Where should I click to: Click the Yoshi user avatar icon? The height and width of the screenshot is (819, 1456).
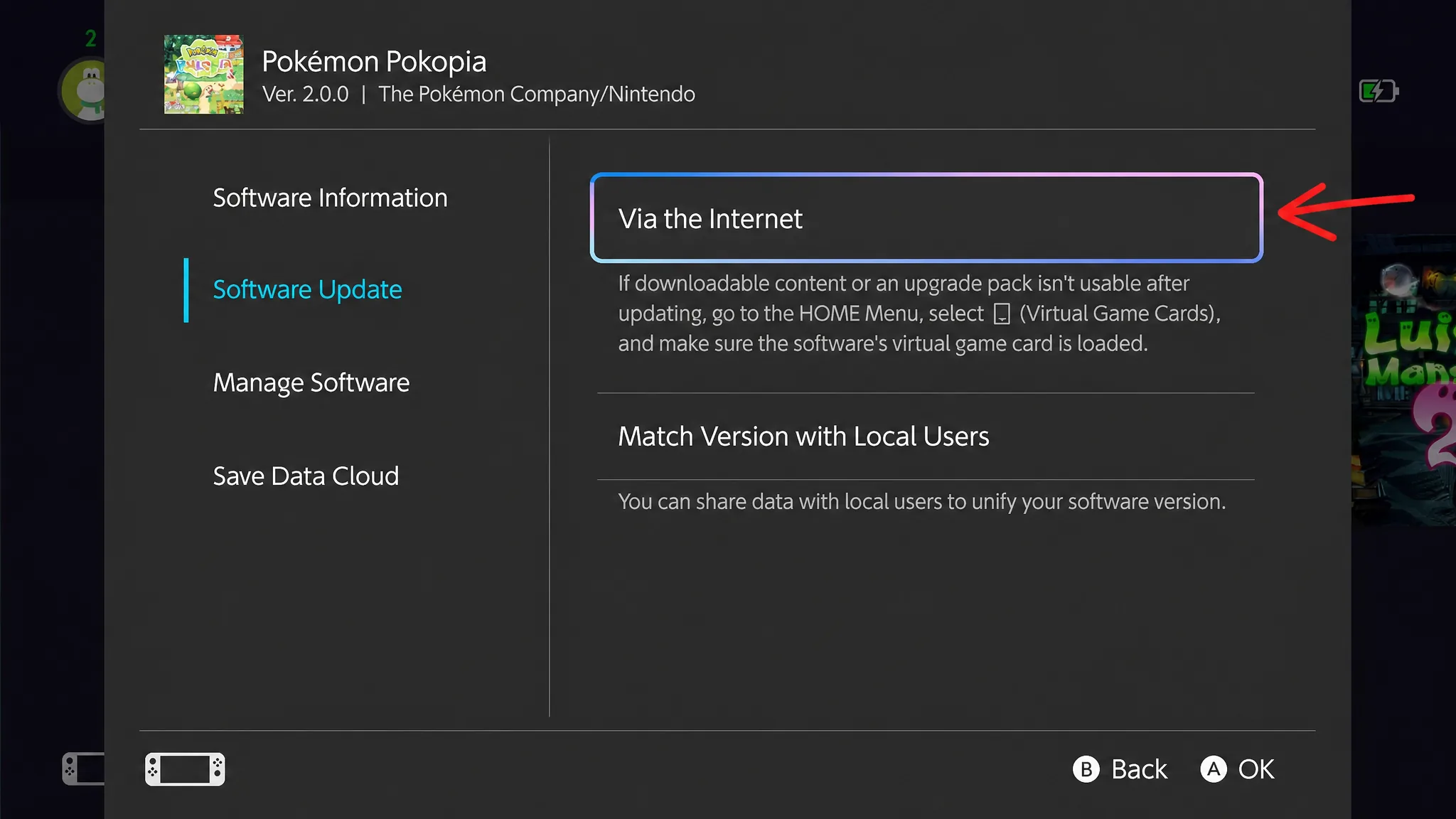(x=83, y=90)
